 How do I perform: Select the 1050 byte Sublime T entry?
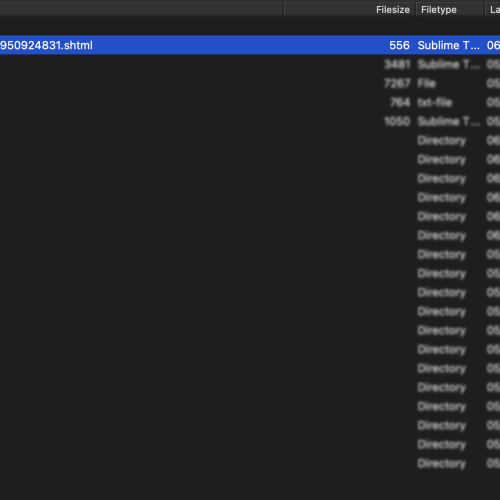[250, 121]
